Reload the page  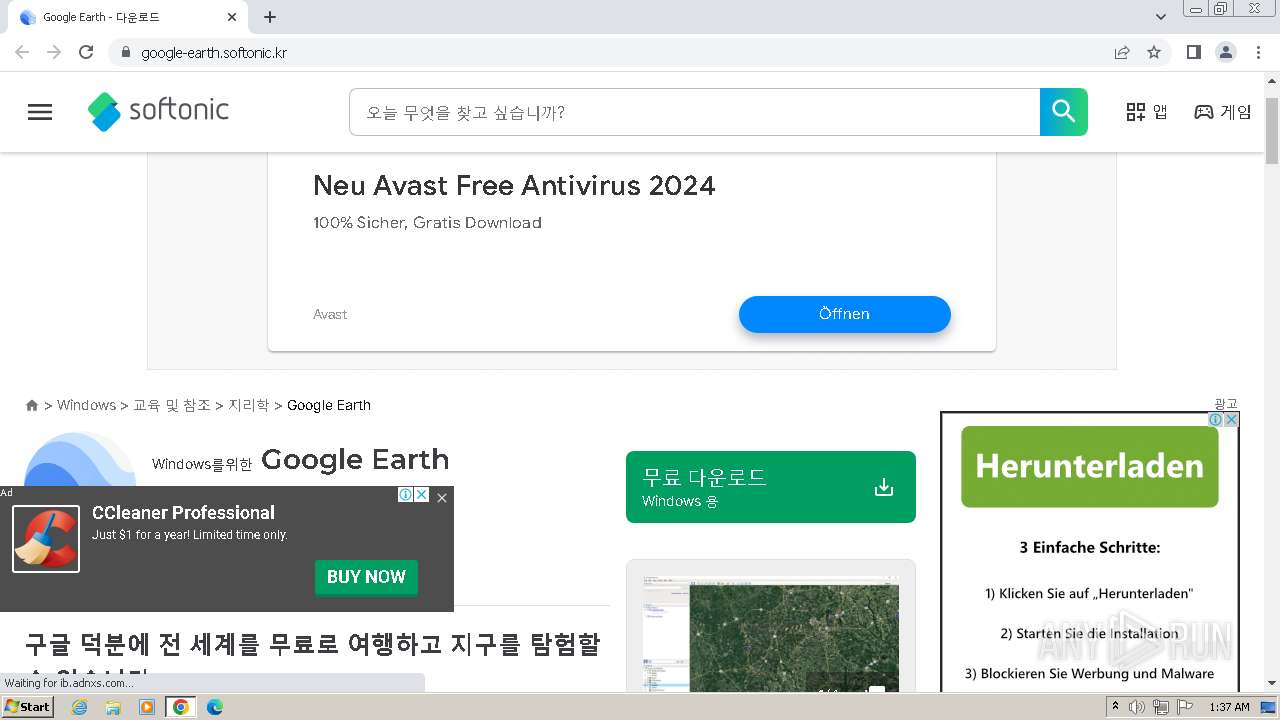(86, 52)
